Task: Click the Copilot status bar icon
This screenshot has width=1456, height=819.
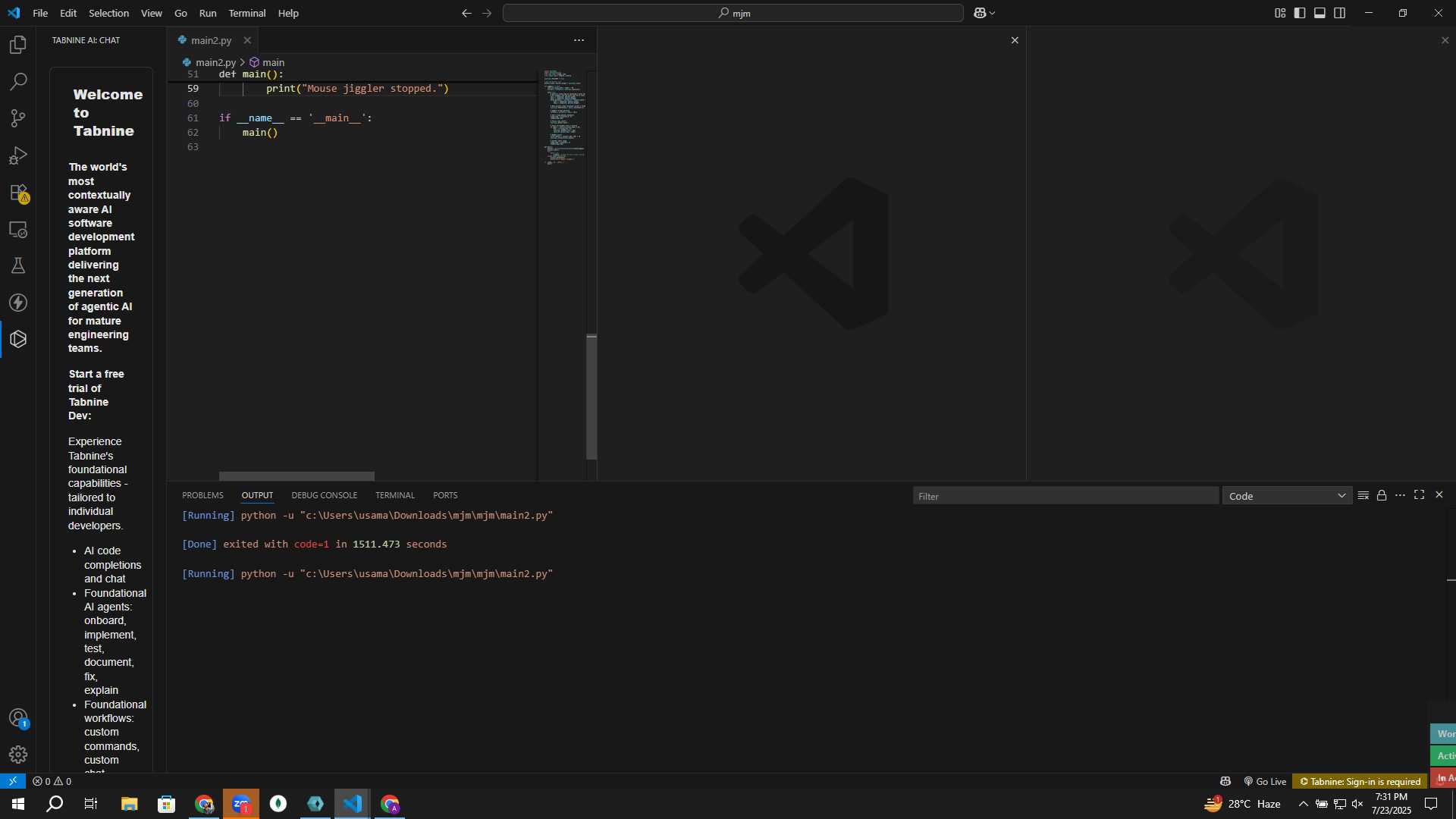Action: coord(1225,781)
